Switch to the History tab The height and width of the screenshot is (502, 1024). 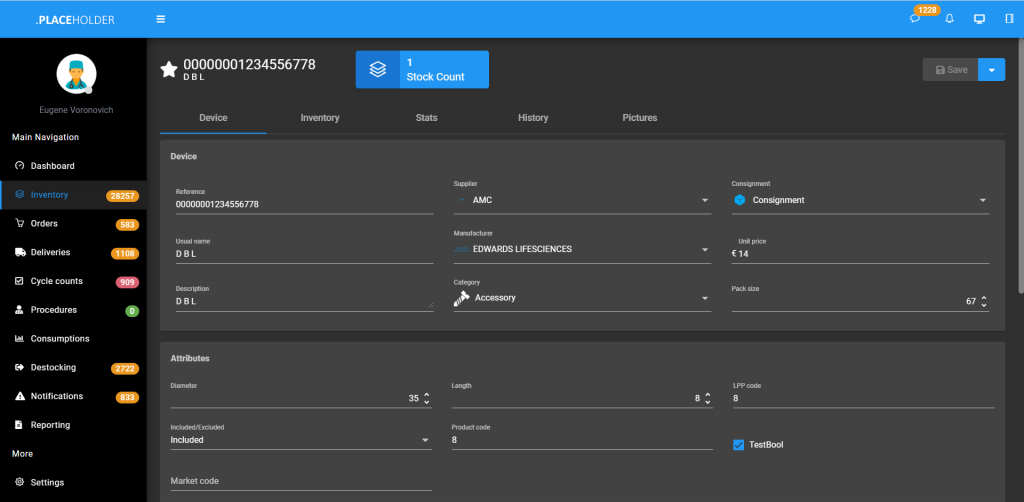coord(532,118)
